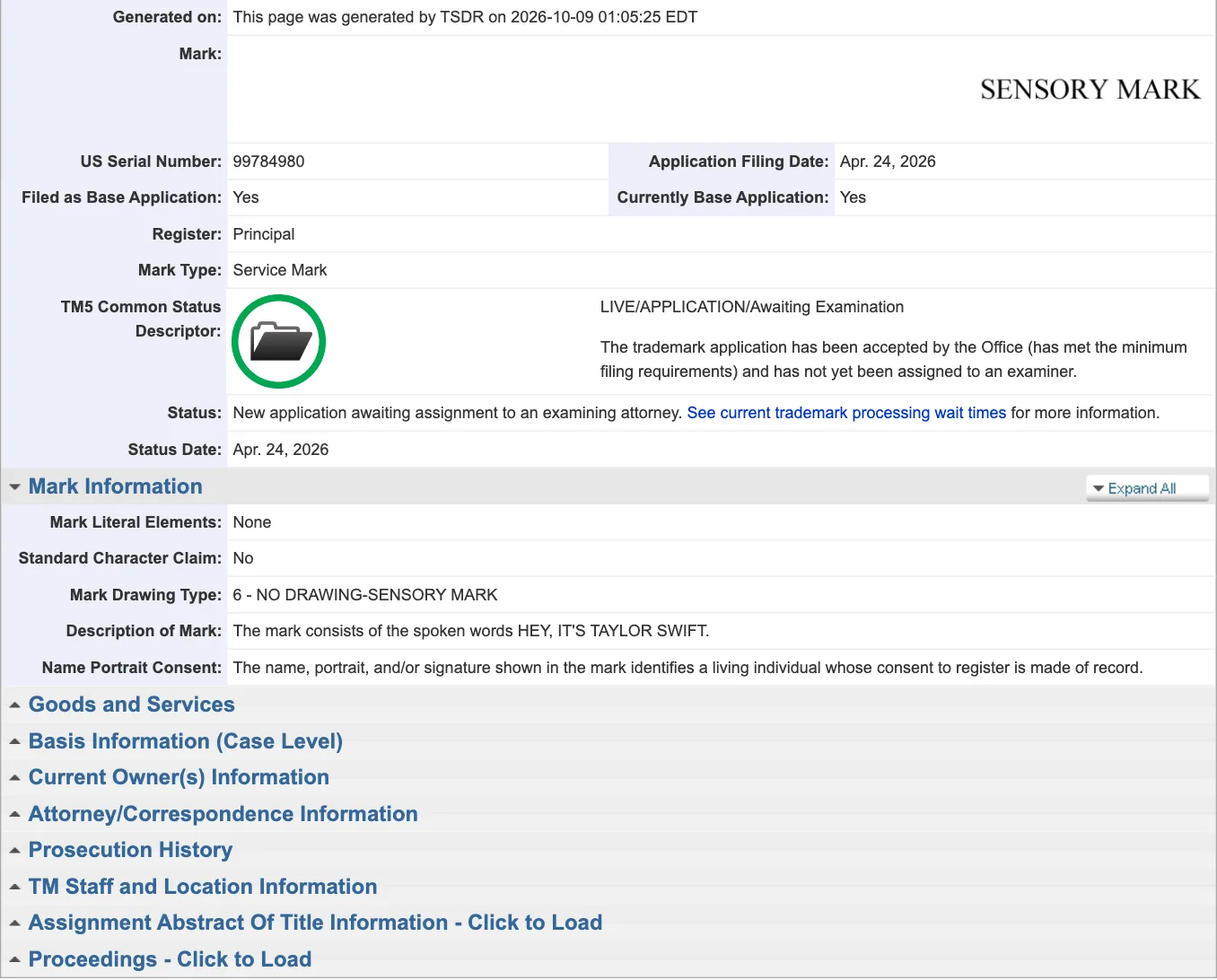Screen dimensions: 1217x980
Task: Expand Attorney/Correspondence Information section
Action: [x=223, y=814]
